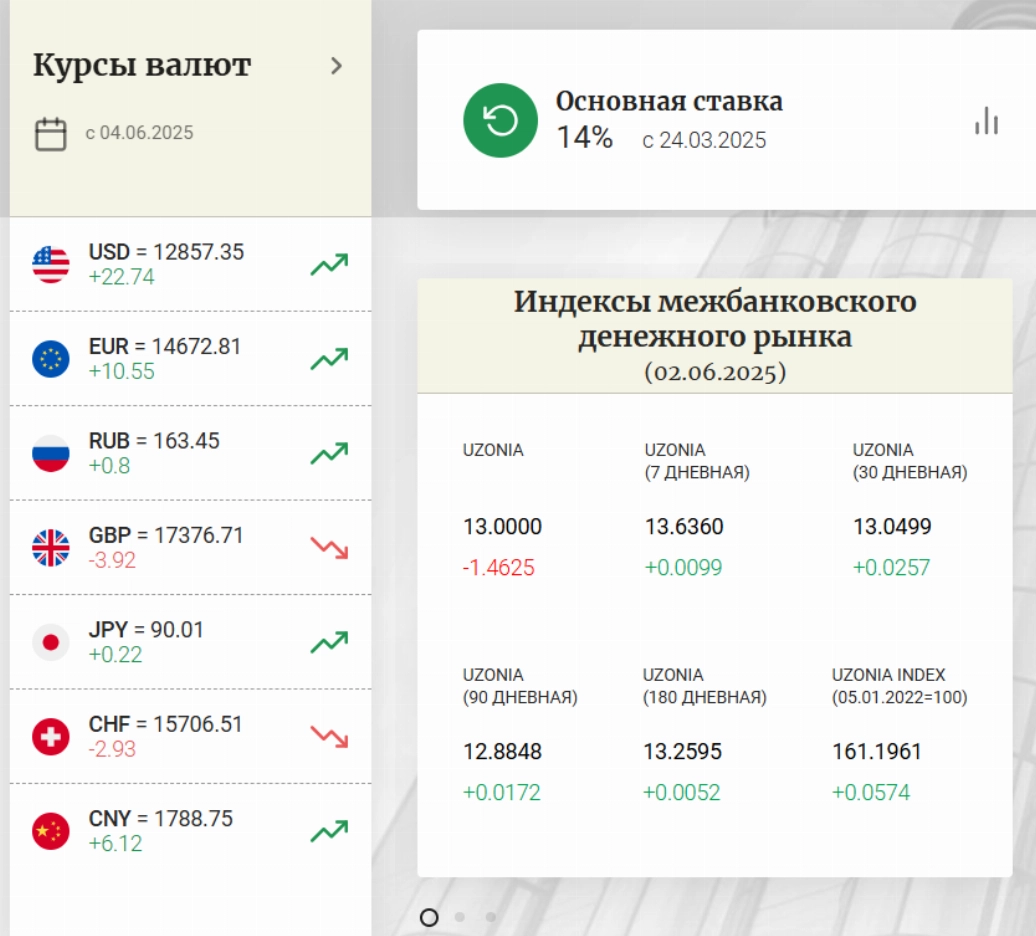Click the CHF downward trend arrow
This screenshot has height=936, width=1036.
tap(329, 737)
